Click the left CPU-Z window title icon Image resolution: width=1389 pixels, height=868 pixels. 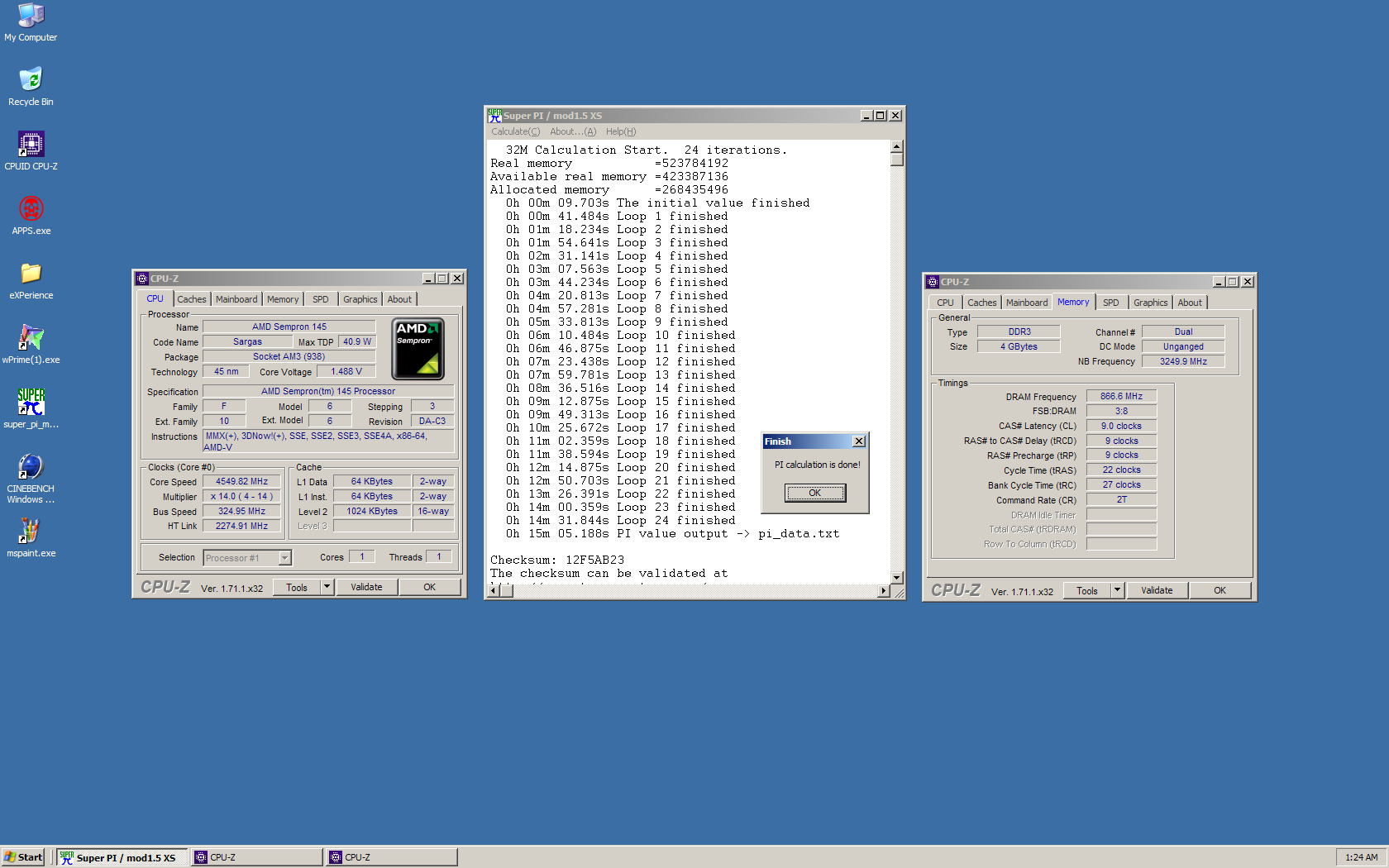point(142,279)
